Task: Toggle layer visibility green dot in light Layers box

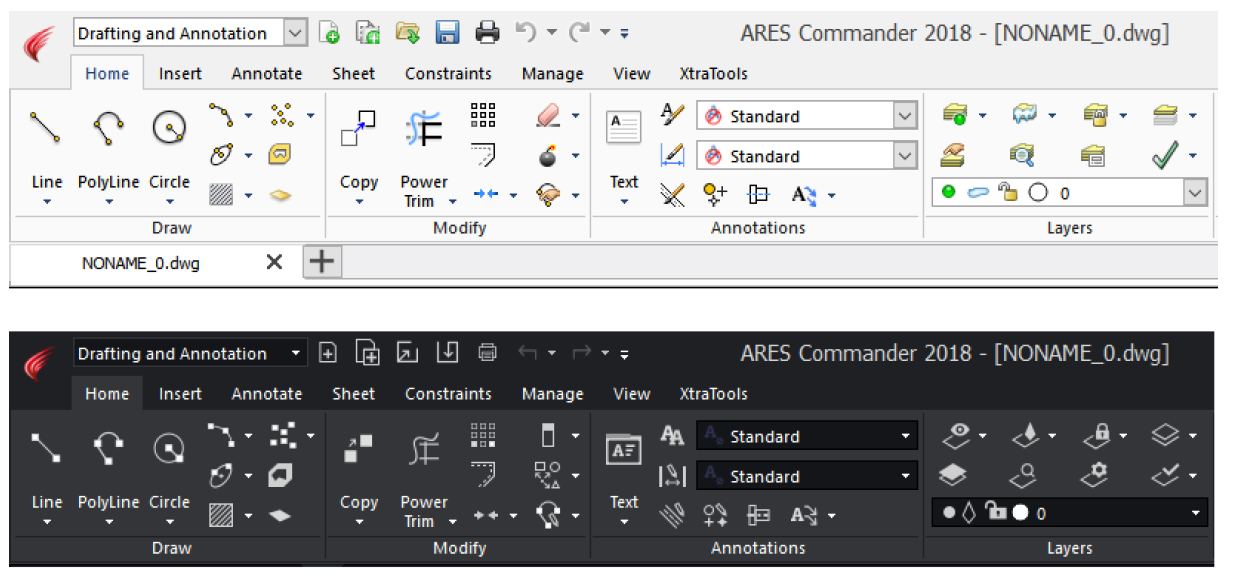Action: click(x=948, y=192)
